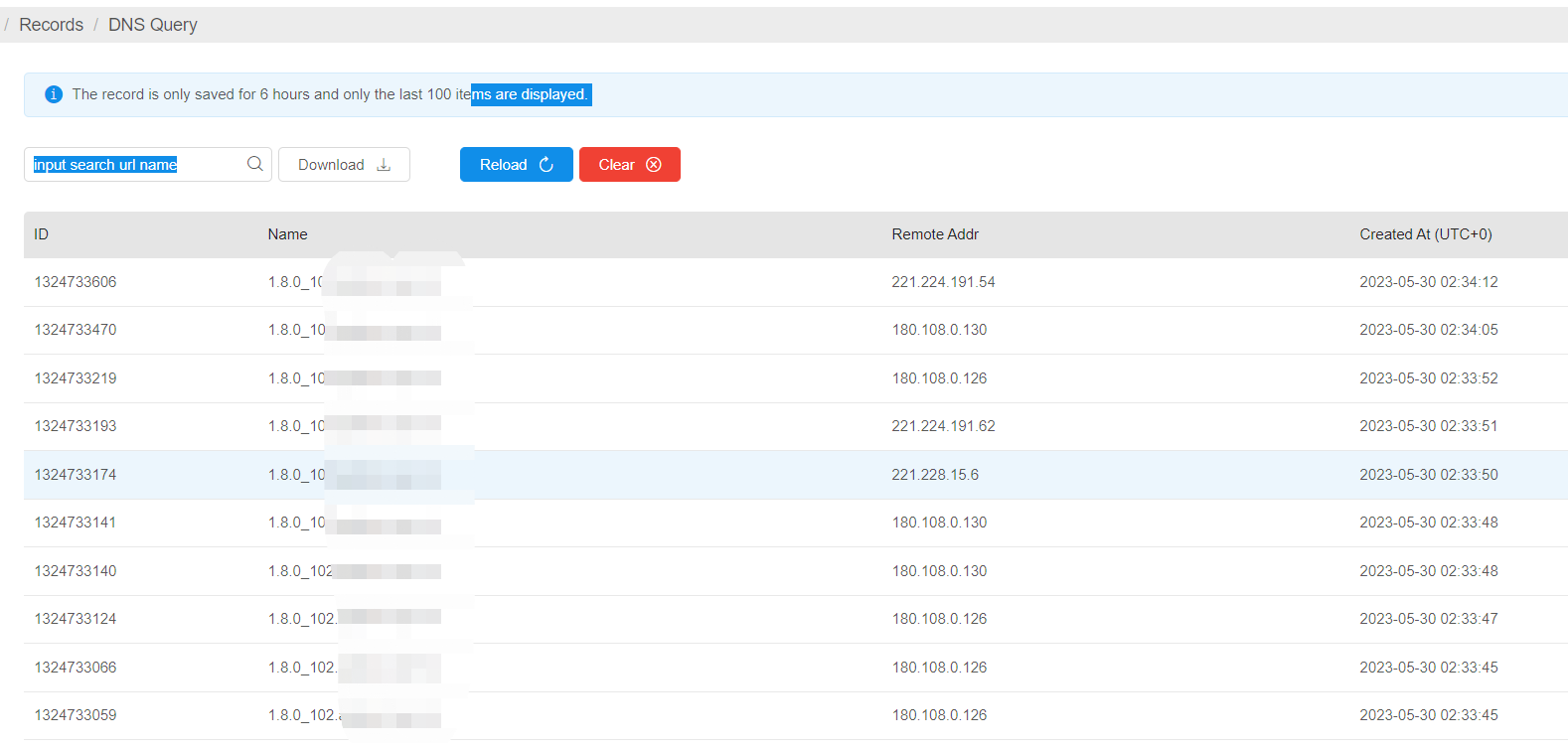Click remote address 221.224.191.62

943,426
